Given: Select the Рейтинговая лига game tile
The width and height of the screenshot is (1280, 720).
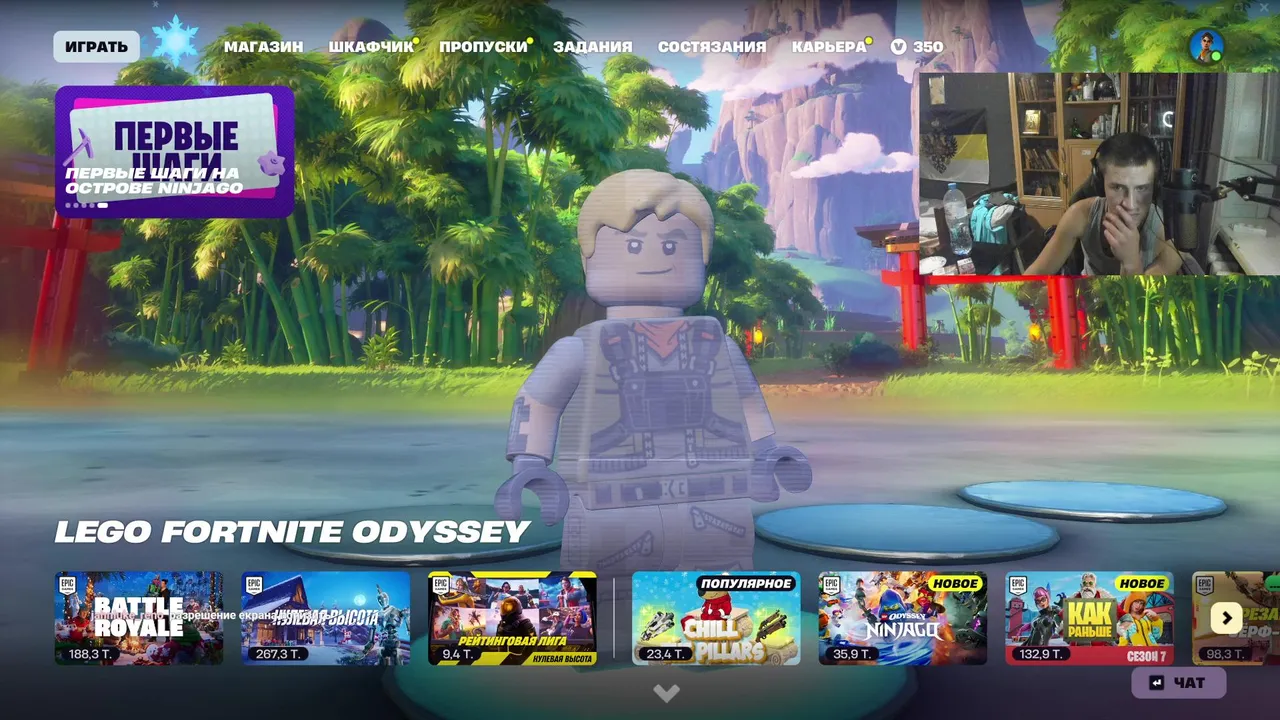Looking at the screenshot, I should click(512, 618).
